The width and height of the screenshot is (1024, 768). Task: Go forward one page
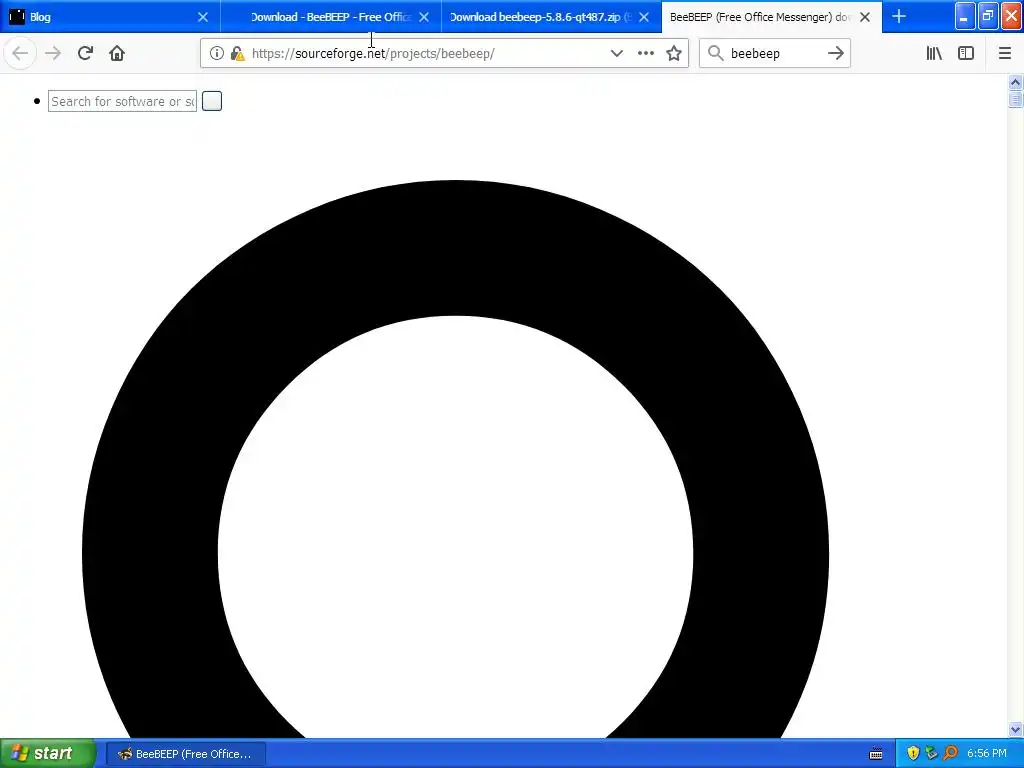(x=53, y=53)
